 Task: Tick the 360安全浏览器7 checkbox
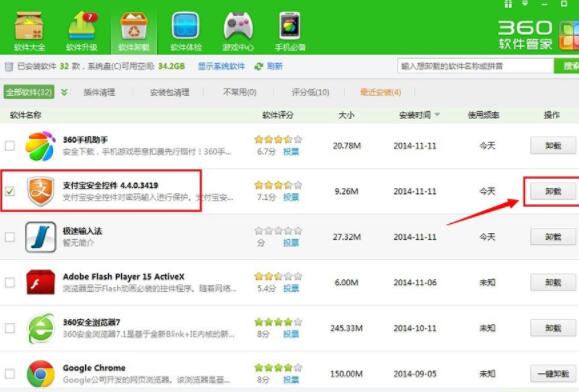pyautogui.click(x=10, y=328)
